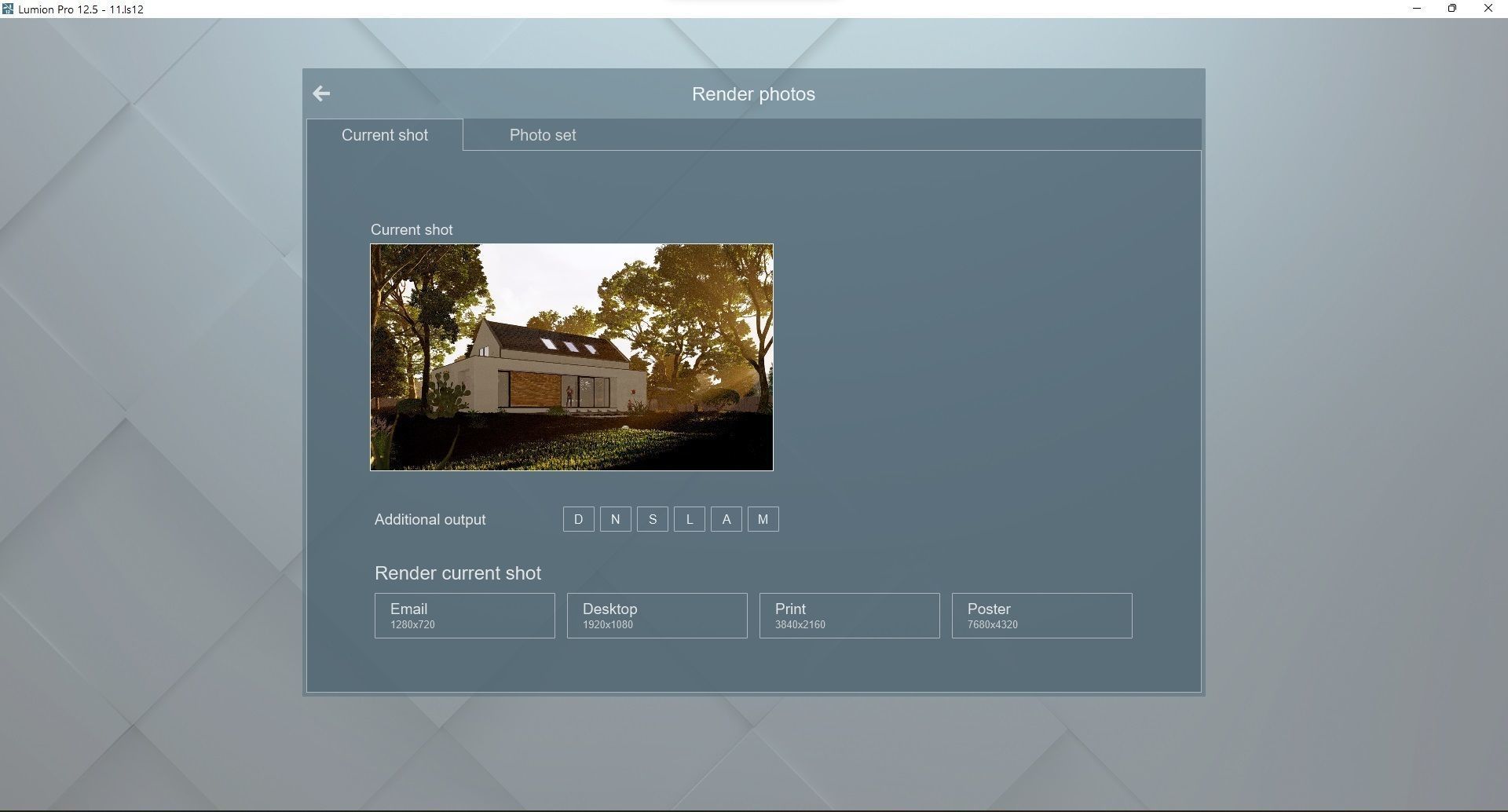The width and height of the screenshot is (1508, 812).
Task: Toggle the N additional output
Action: (x=616, y=519)
